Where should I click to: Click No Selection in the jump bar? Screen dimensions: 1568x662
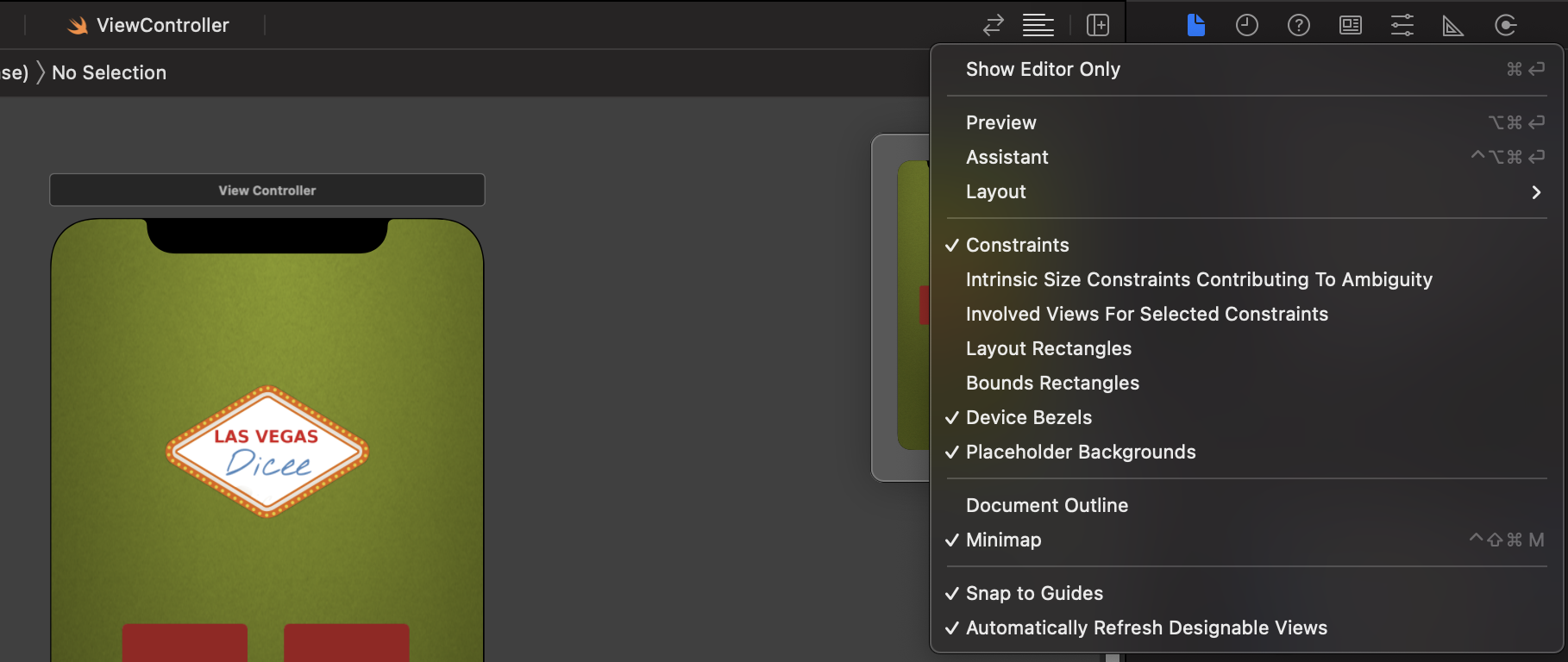(x=109, y=72)
